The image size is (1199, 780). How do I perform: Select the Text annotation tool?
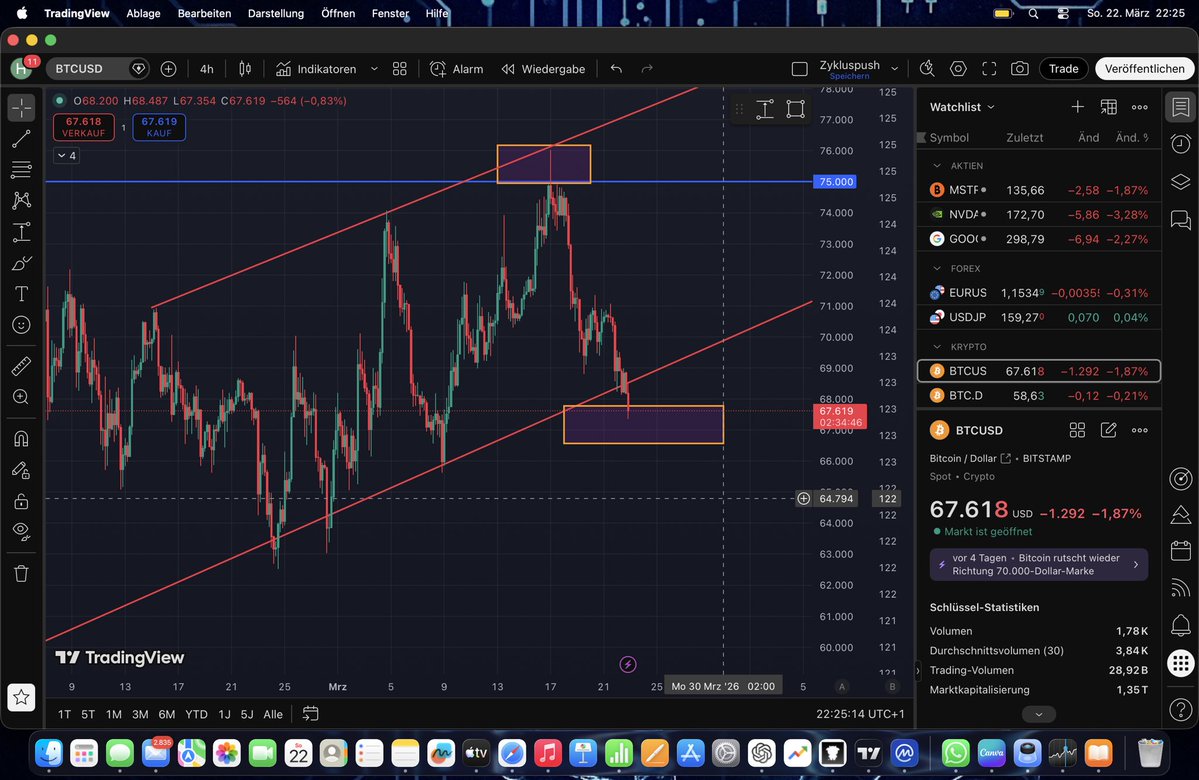pos(21,294)
